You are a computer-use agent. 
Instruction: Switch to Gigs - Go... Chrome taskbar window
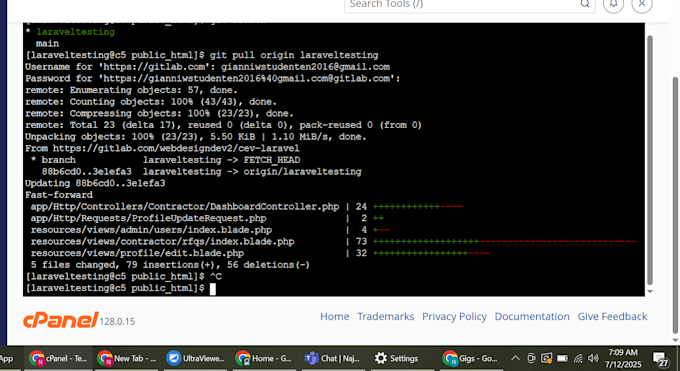470,358
